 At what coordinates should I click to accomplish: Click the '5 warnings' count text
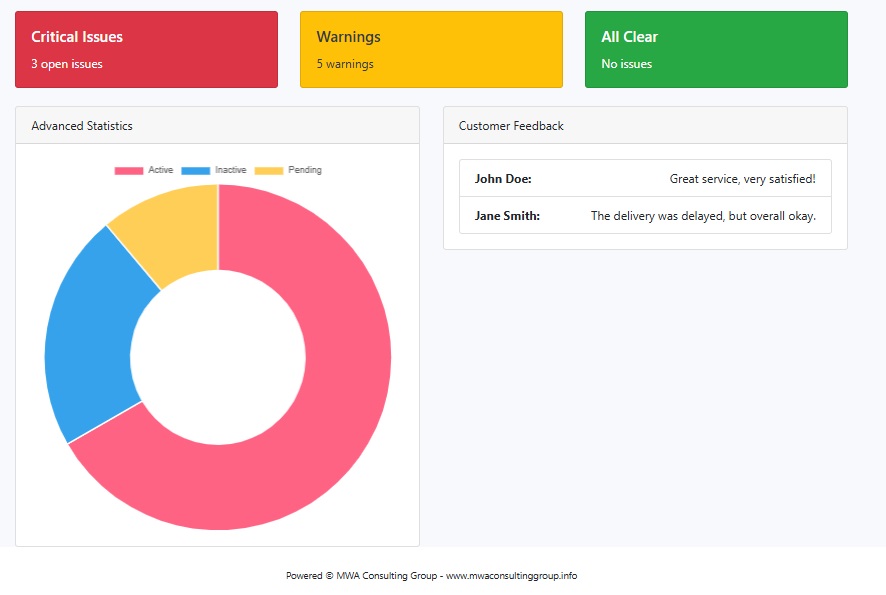point(345,64)
